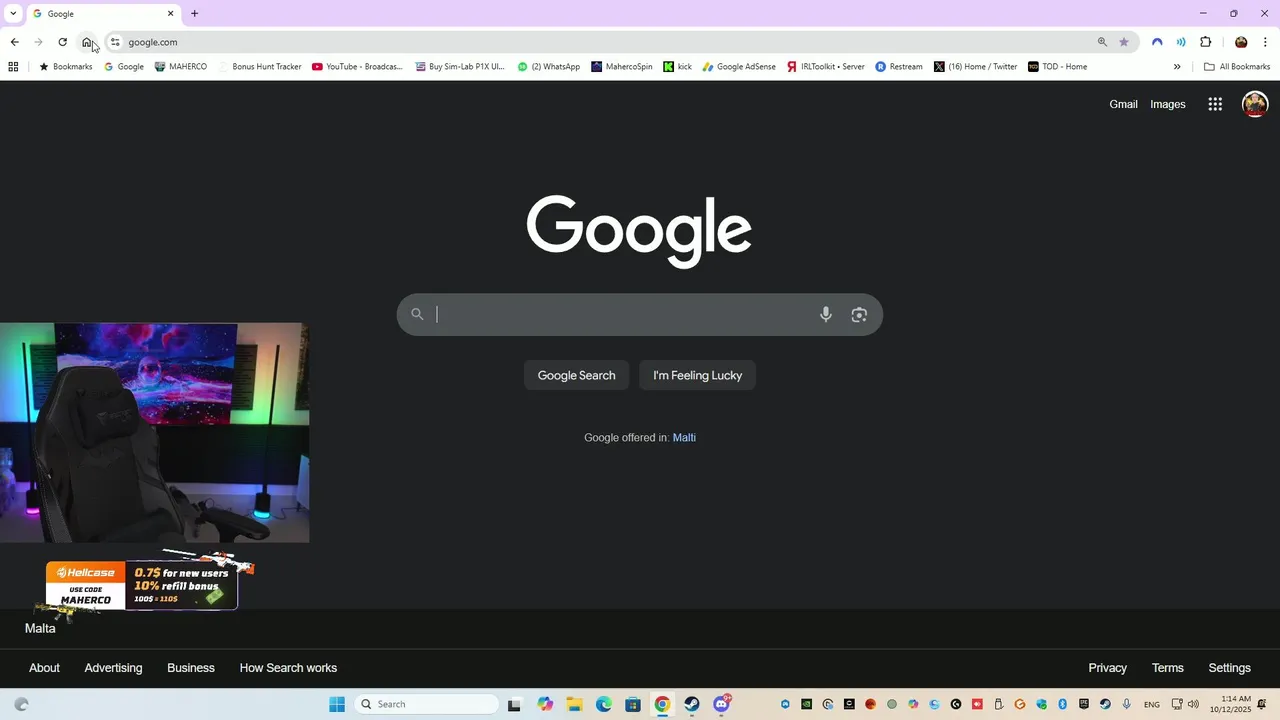Viewport: 1280px width, 720px height.
Task: Open the MahercoSpin bookmark
Action: [622, 67]
